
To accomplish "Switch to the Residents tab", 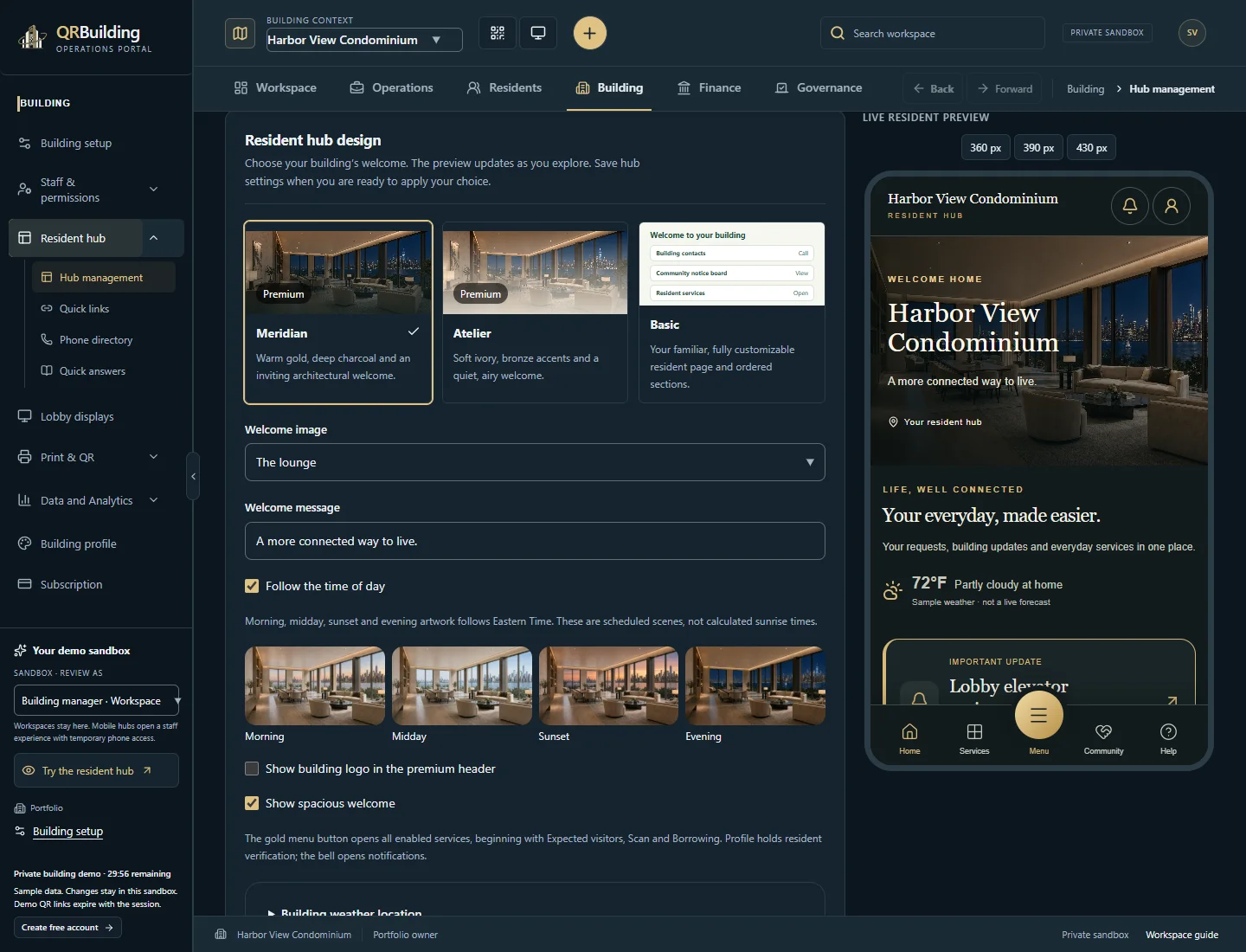I will point(504,87).
